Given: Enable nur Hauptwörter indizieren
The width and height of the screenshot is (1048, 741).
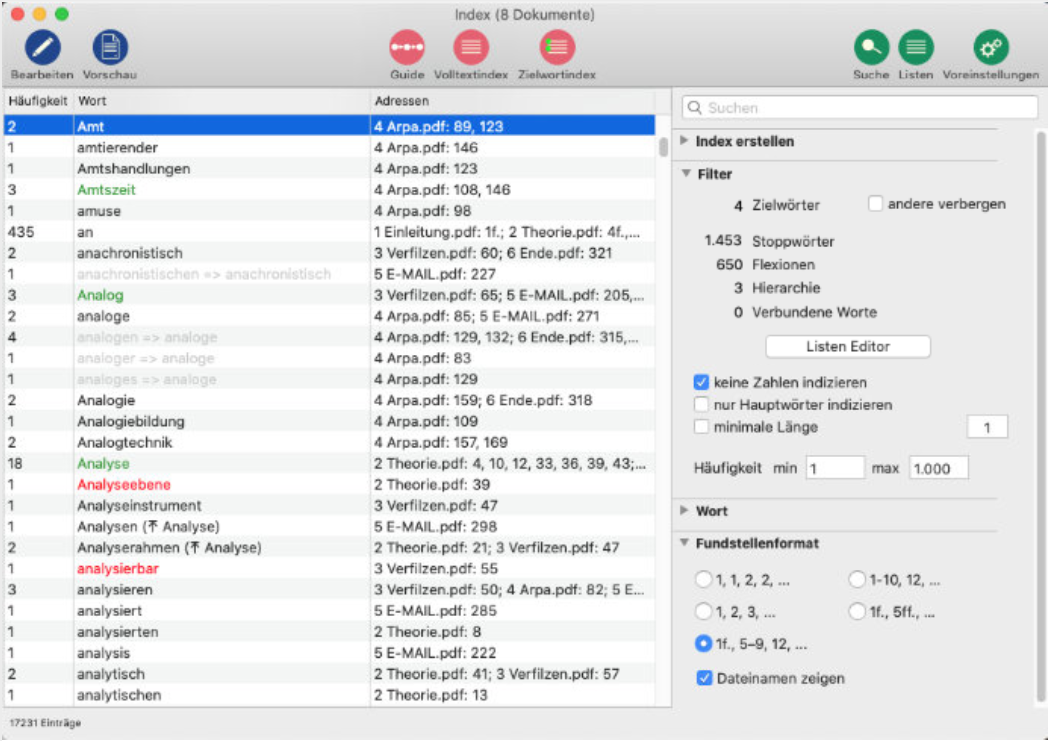Looking at the screenshot, I should coord(701,404).
